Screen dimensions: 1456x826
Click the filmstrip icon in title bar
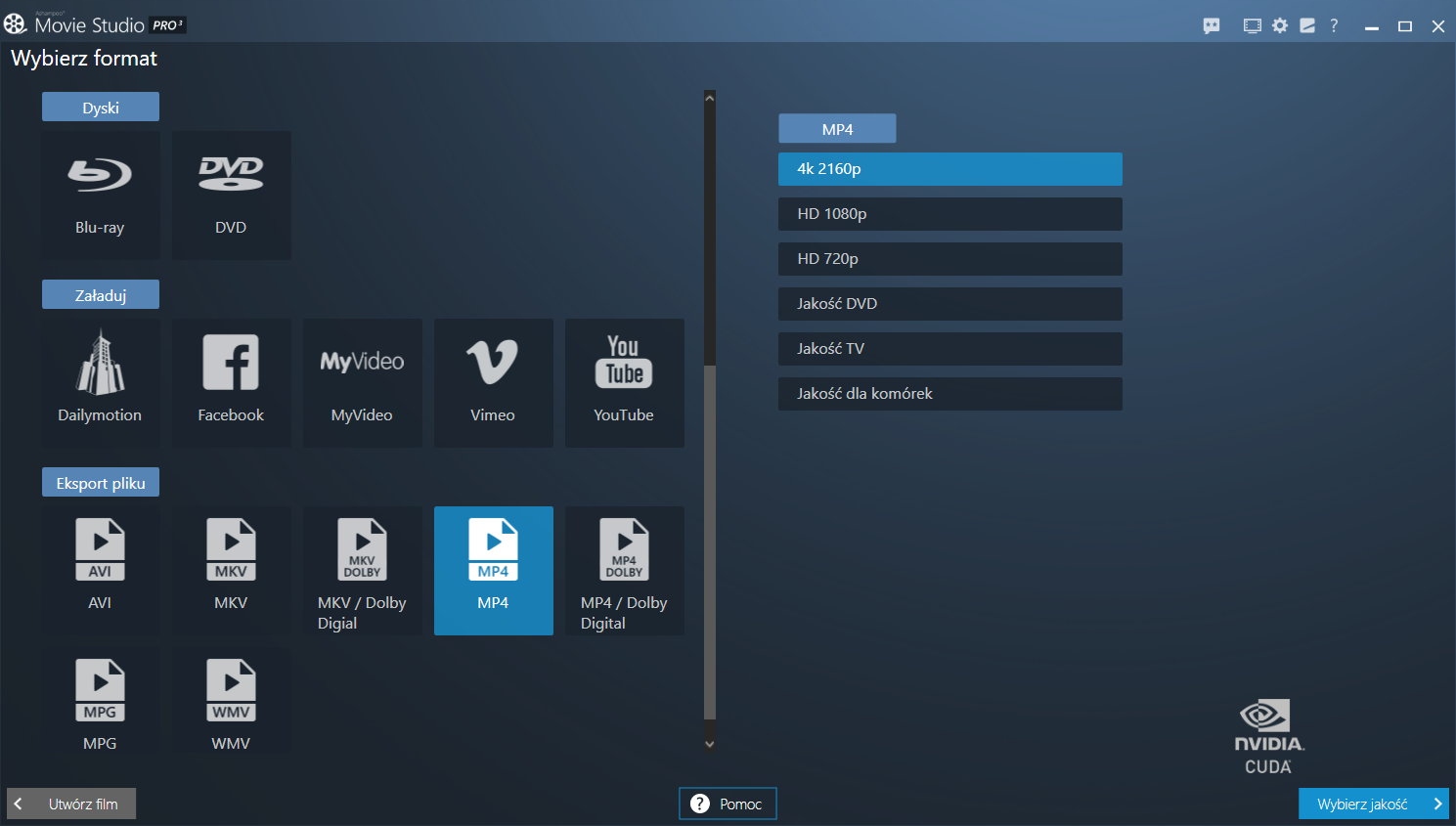1252,26
